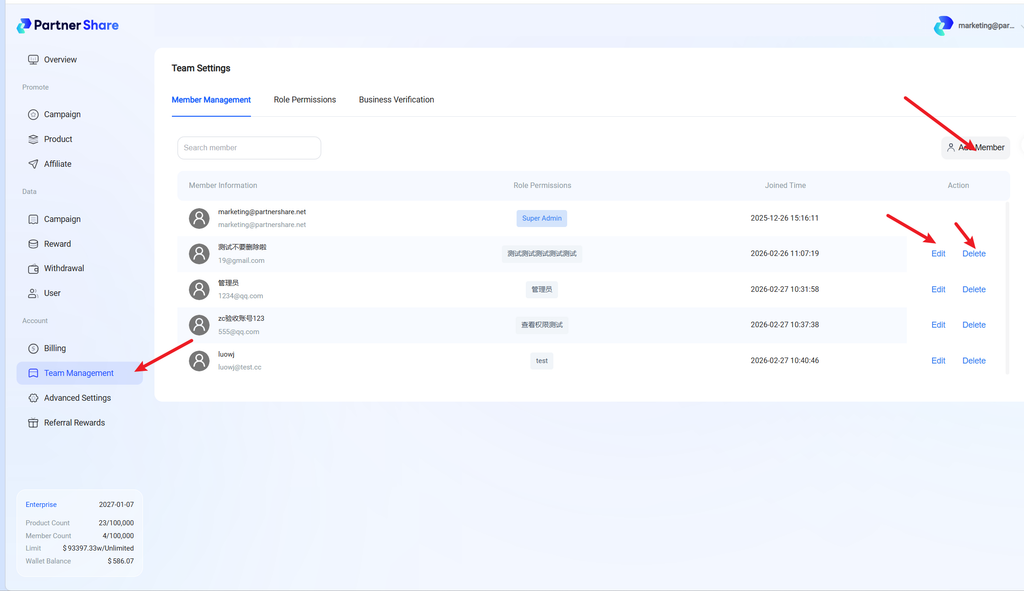The image size is (1024, 591).
Task: Delete the 1234@qq.com member
Action: pos(974,289)
